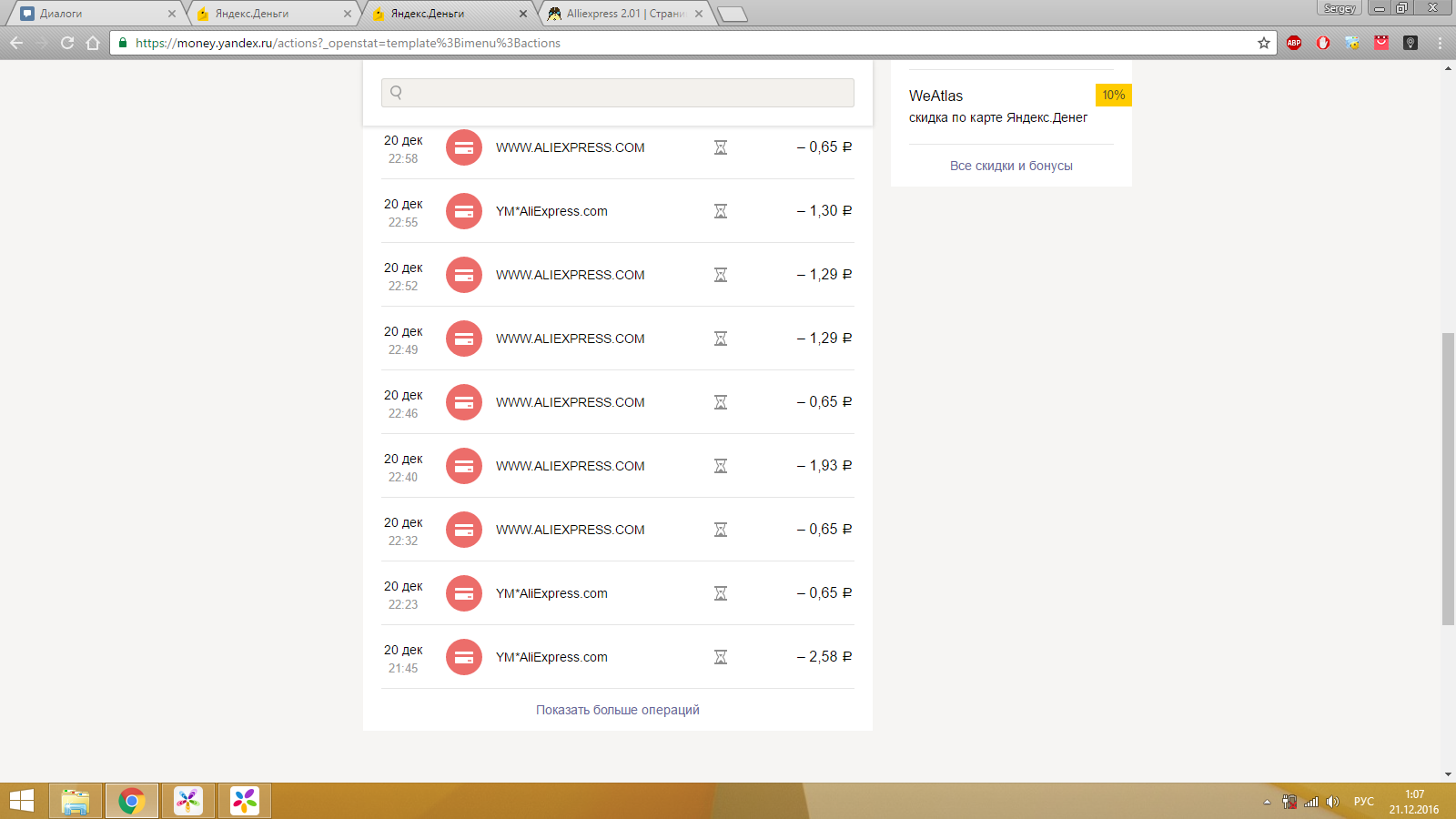Open the red stop-hand extension icon

coord(1323,43)
